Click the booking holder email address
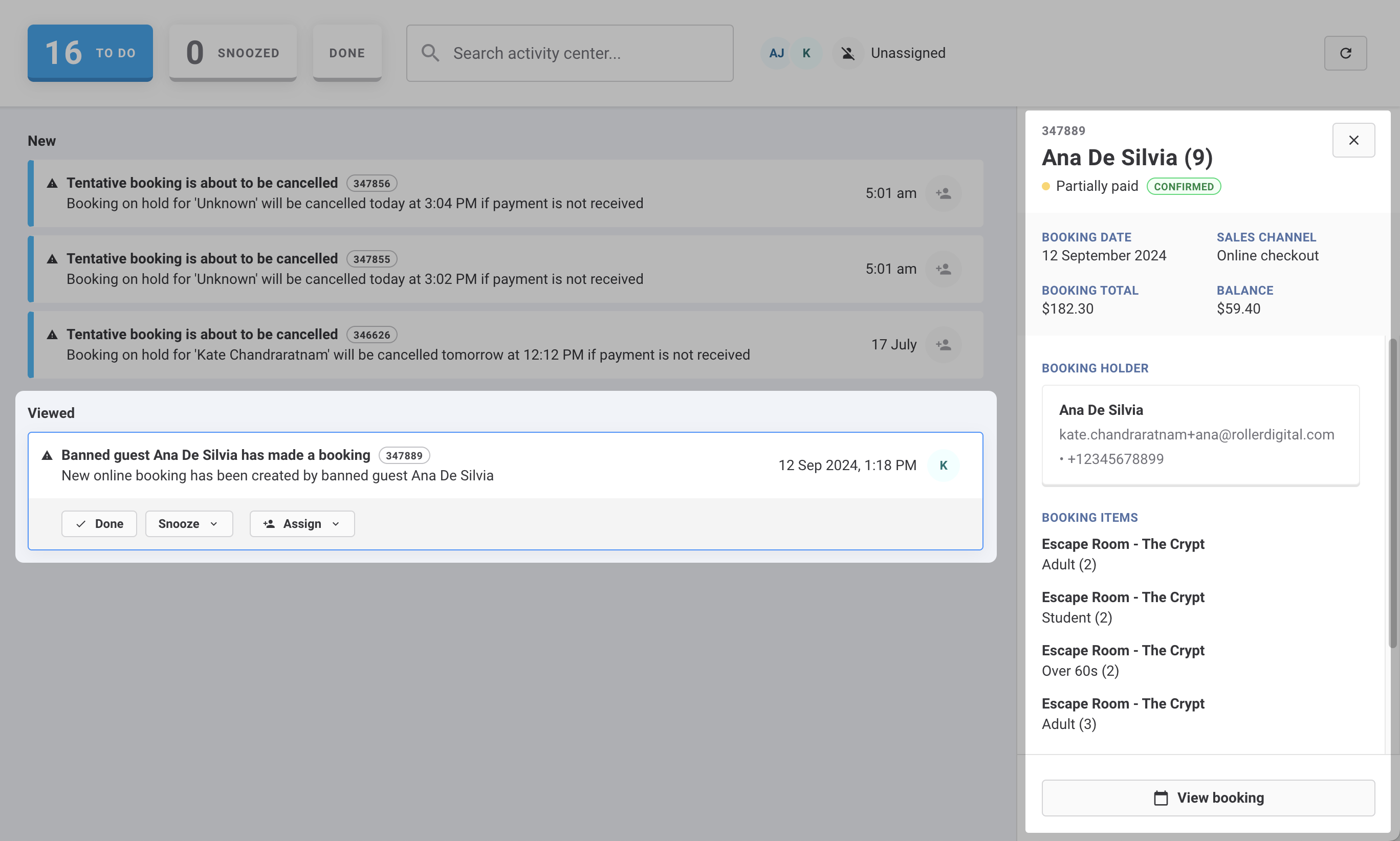Viewport: 1400px width, 841px height. [1196, 435]
